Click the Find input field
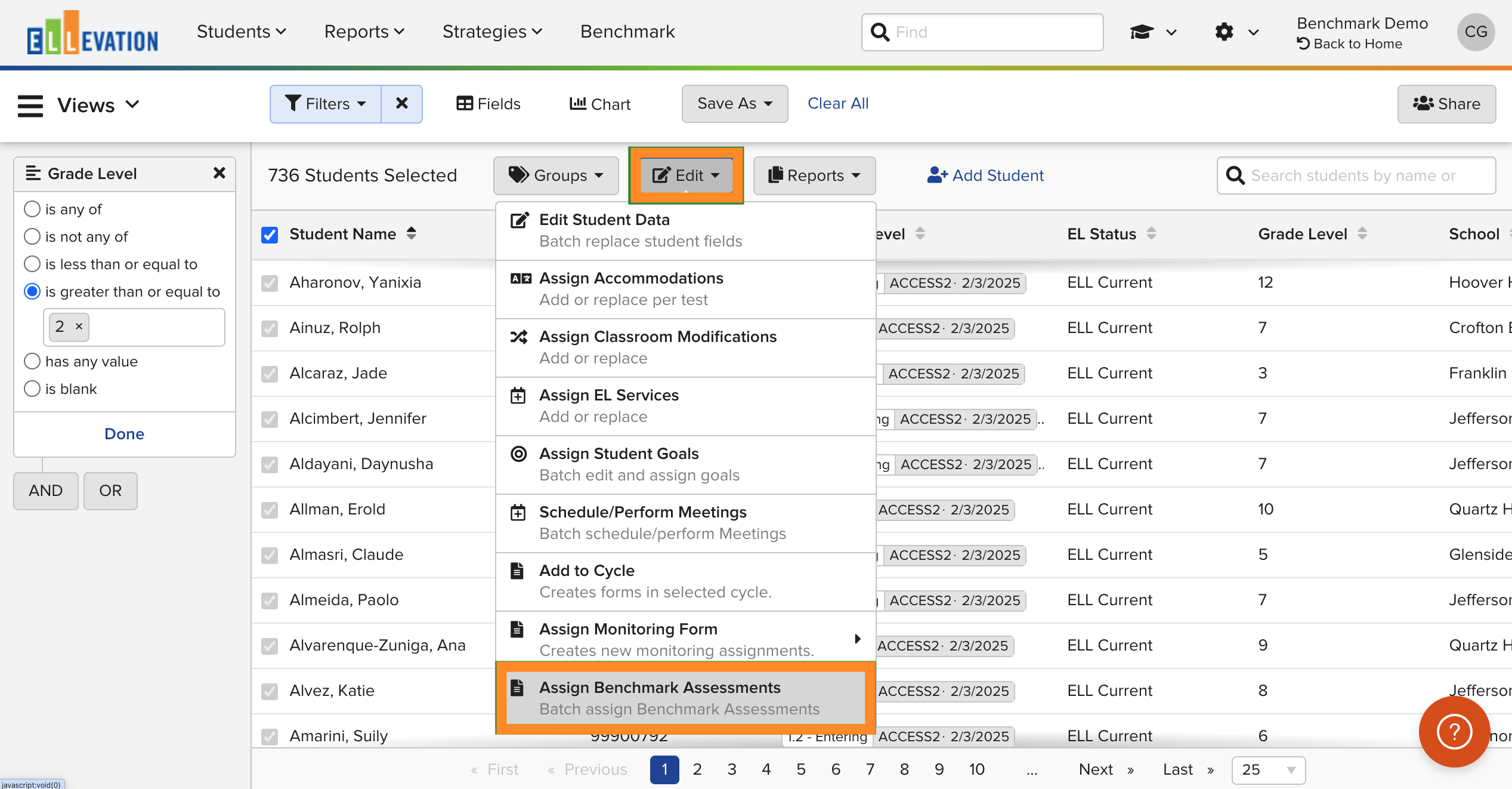This screenshot has height=789, width=1512. point(982,32)
